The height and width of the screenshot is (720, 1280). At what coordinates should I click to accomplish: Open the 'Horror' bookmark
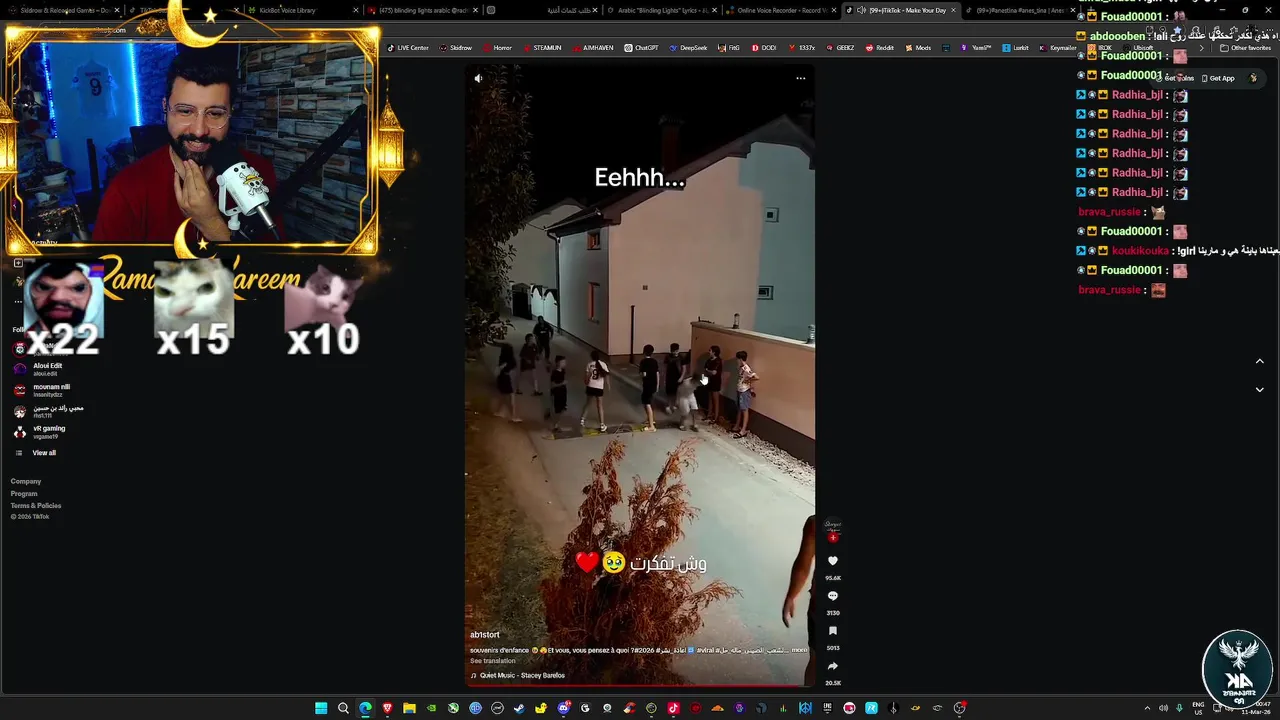498,48
